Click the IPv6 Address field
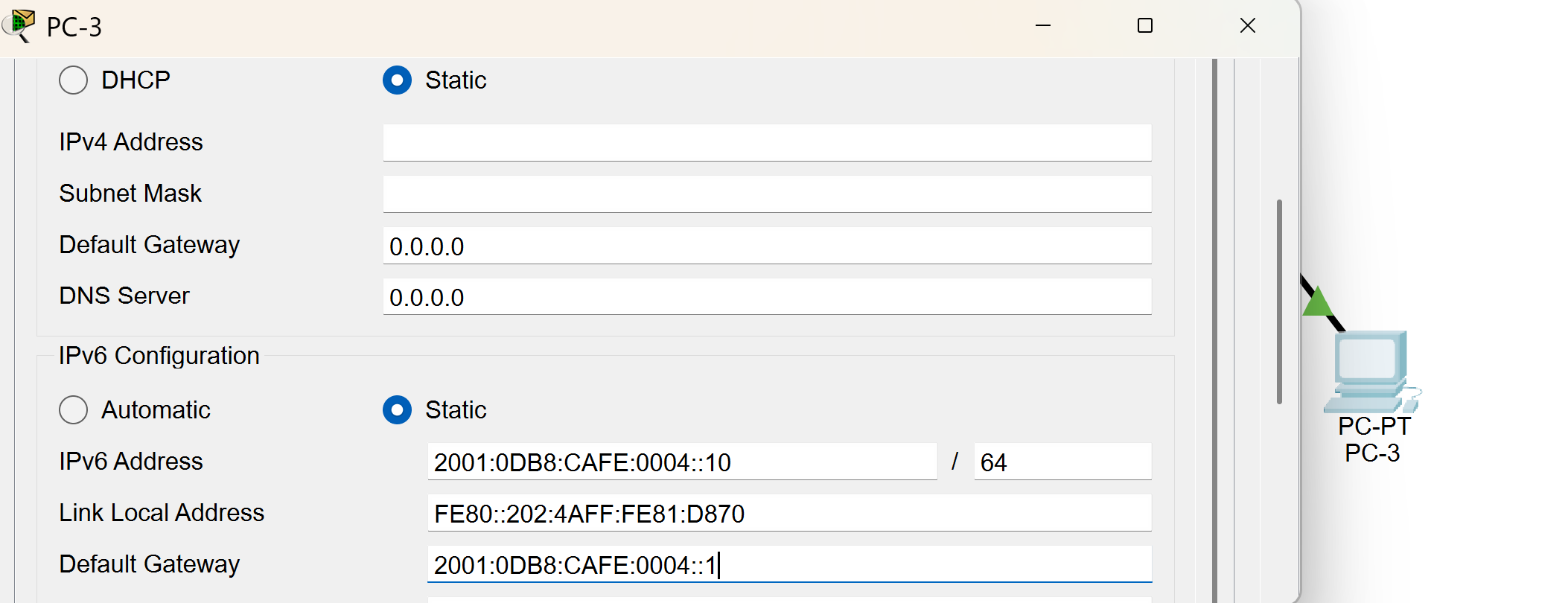The height and width of the screenshot is (603, 1568). [x=681, y=462]
